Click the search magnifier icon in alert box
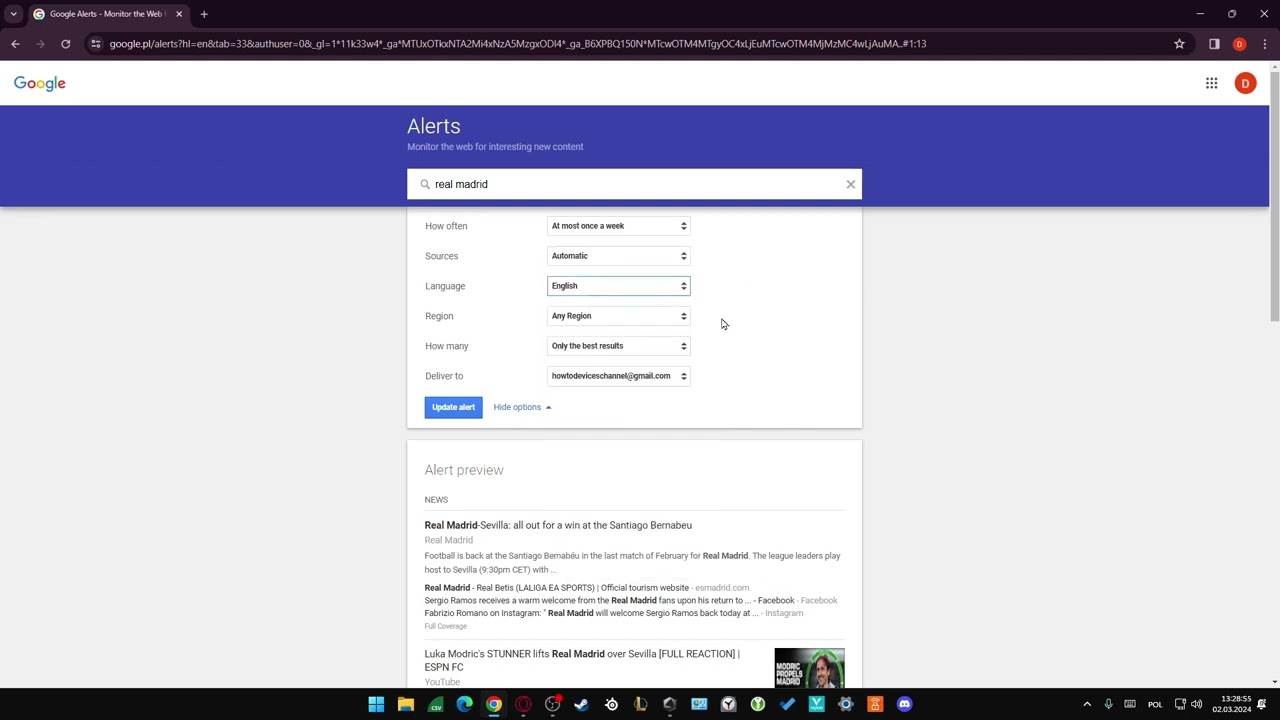Screen dimensions: 1280x720 click(x=425, y=184)
